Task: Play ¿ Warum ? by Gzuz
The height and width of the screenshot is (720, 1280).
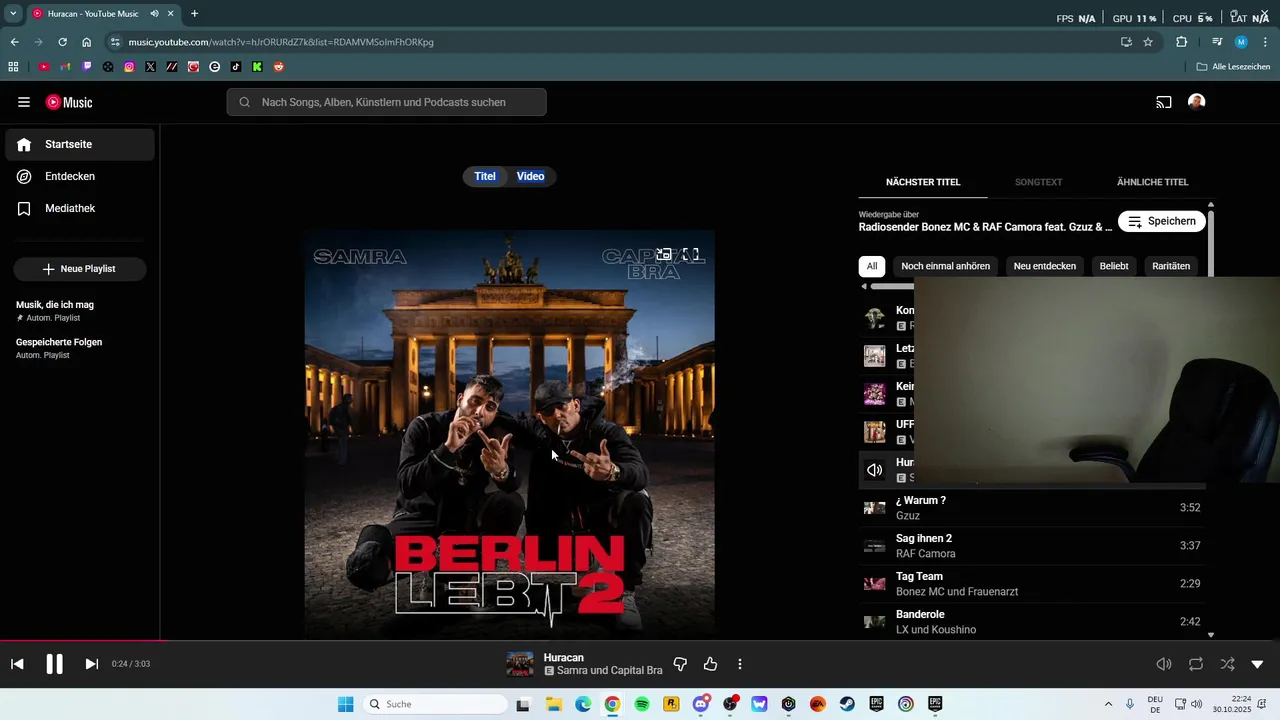Action: (x=1032, y=508)
